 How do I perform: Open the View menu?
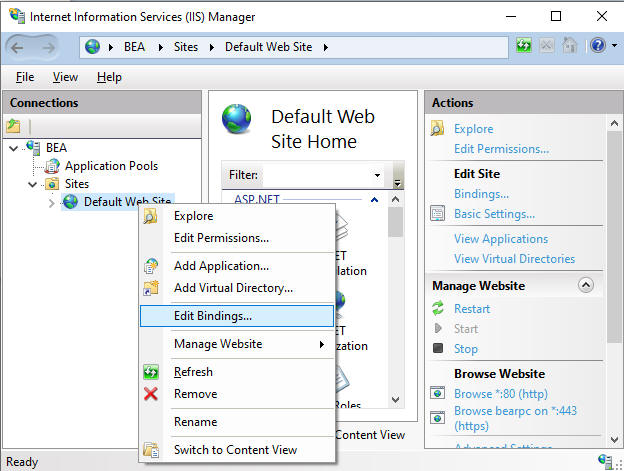tap(65, 77)
